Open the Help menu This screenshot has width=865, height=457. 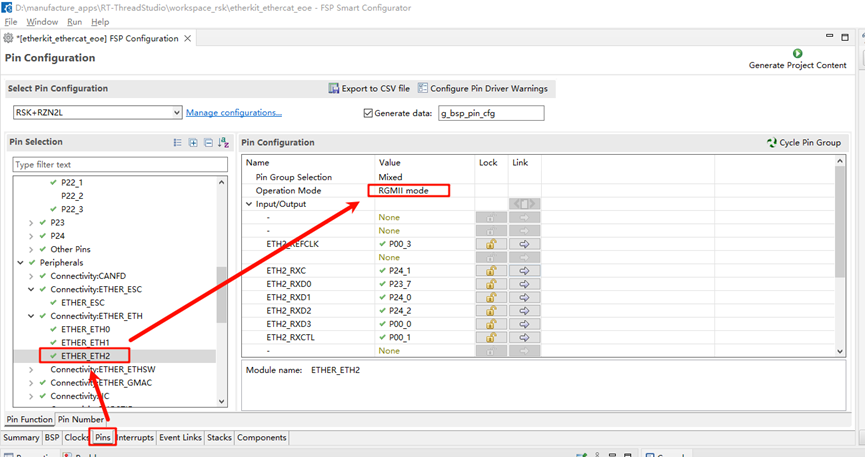point(100,22)
